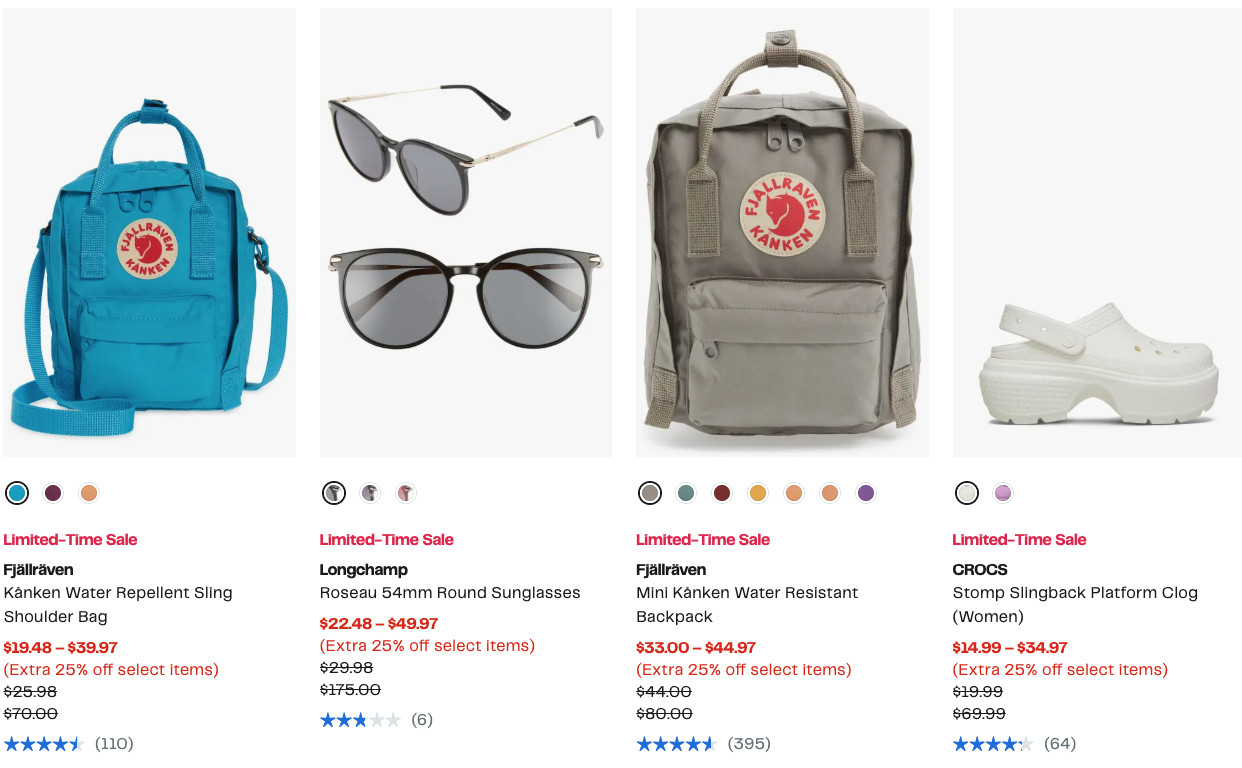Open the Kånken Water Repellent Sling Shoulder Bag link
This screenshot has width=1242, height=768.
point(118,604)
